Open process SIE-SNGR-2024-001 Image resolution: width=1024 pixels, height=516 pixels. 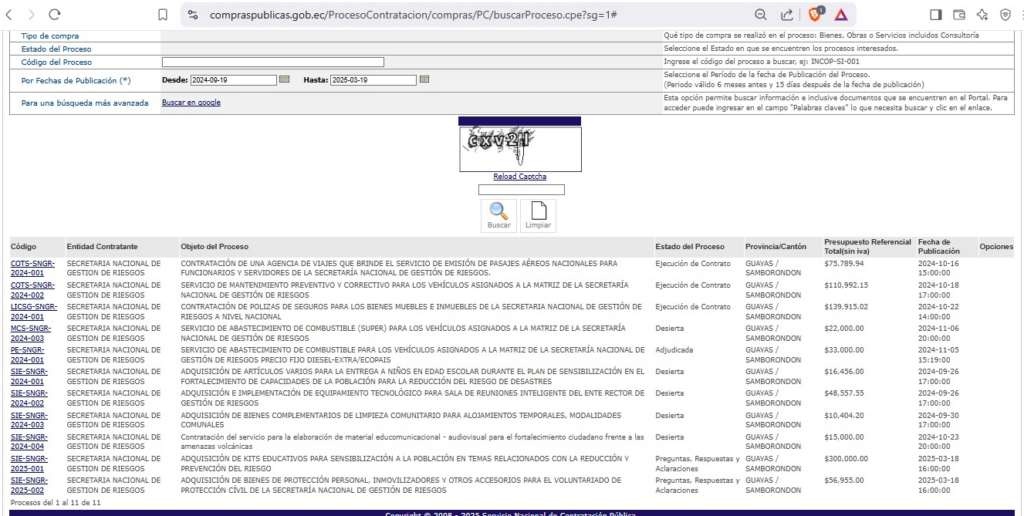pyautogui.click(x=29, y=376)
